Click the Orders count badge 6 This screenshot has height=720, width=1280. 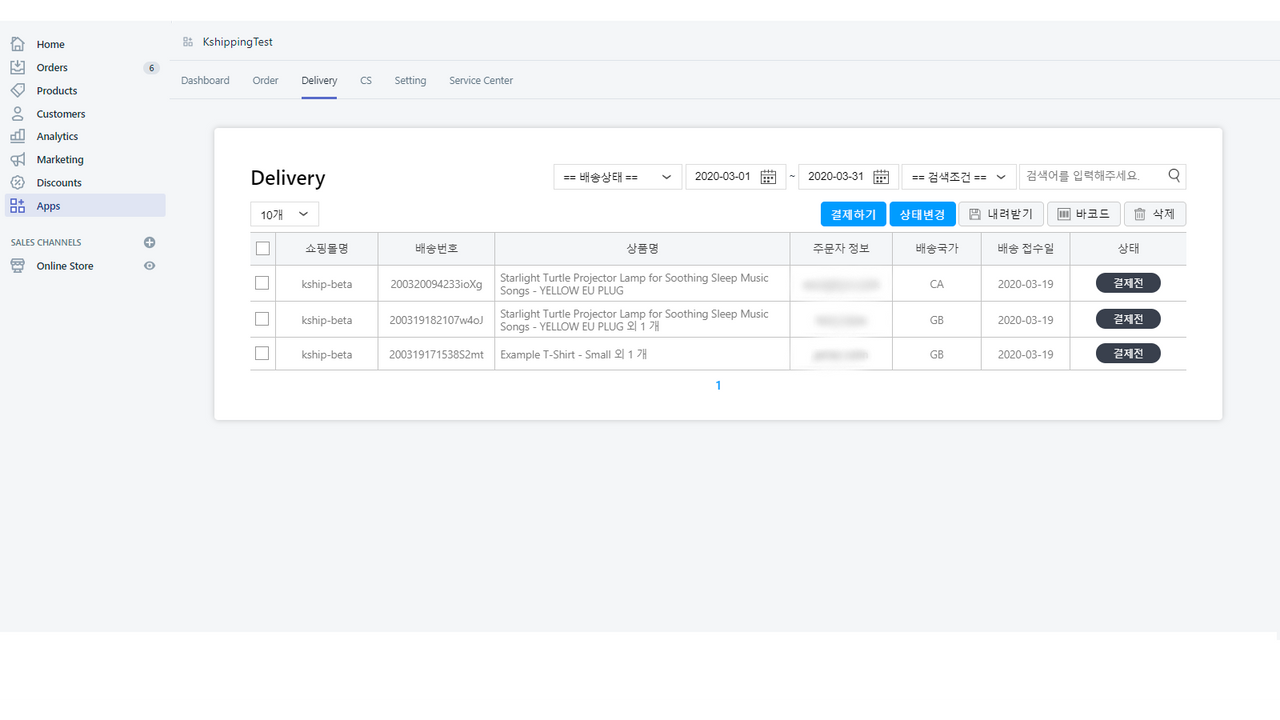pos(151,68)
